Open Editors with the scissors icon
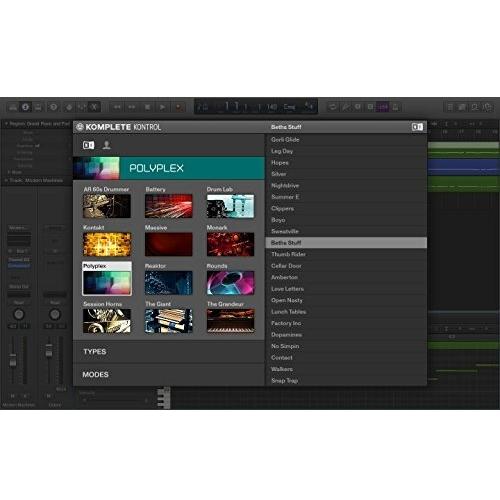 (x=94, y=107)
